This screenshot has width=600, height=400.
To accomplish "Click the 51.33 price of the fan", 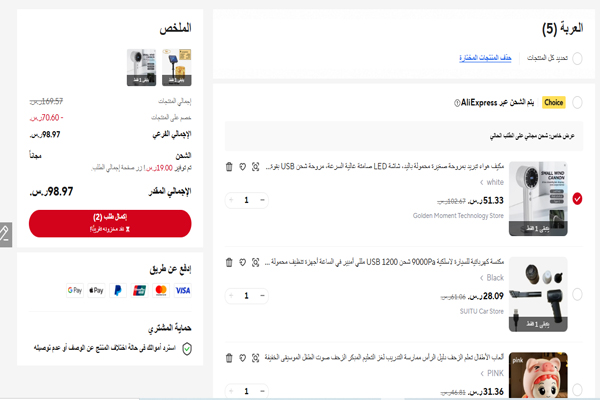I will (x=487, y=201).
